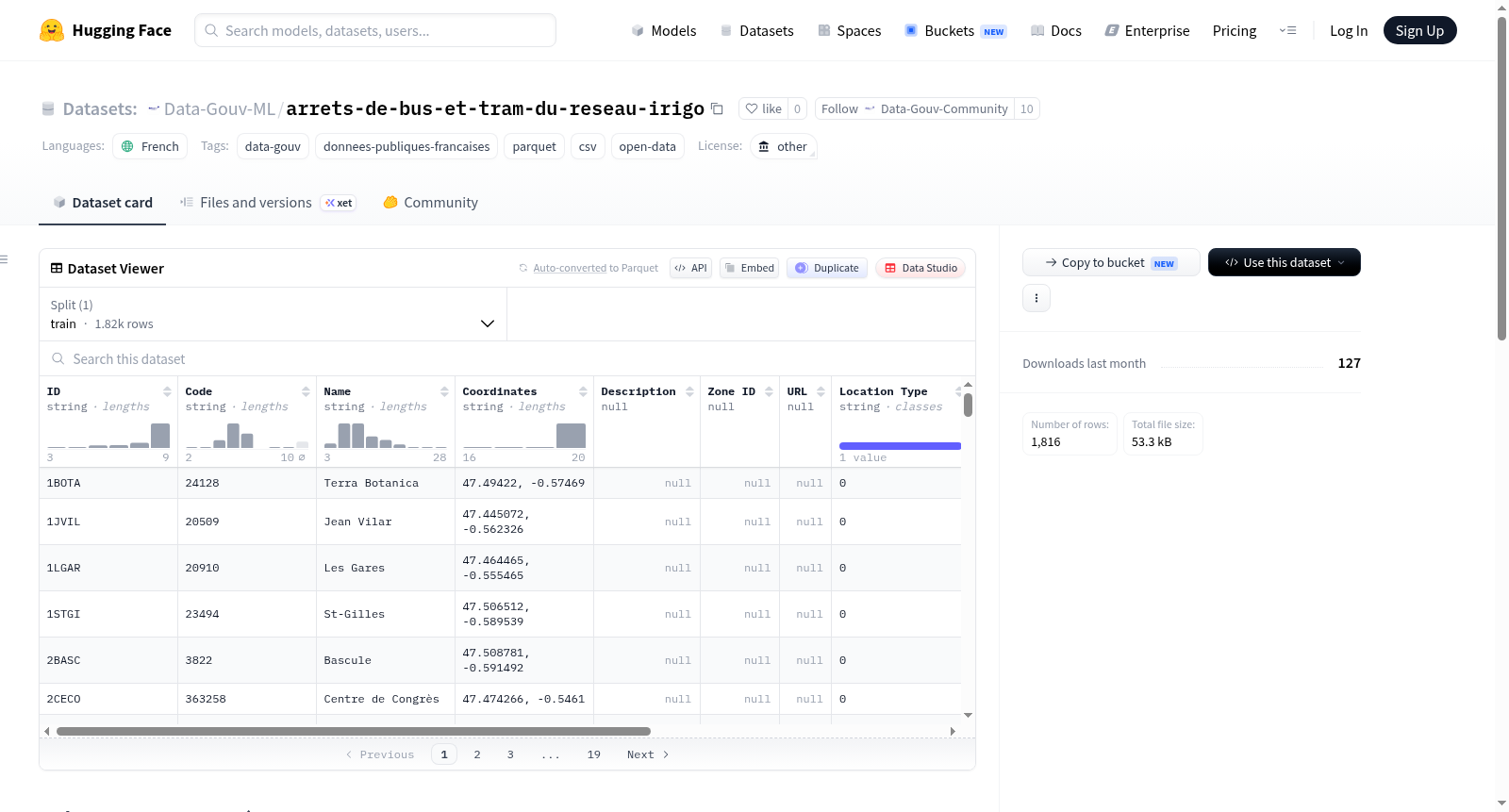Viewport: 1509px width, 812px height.
Task: Open the API button
Action: point(690,268)
